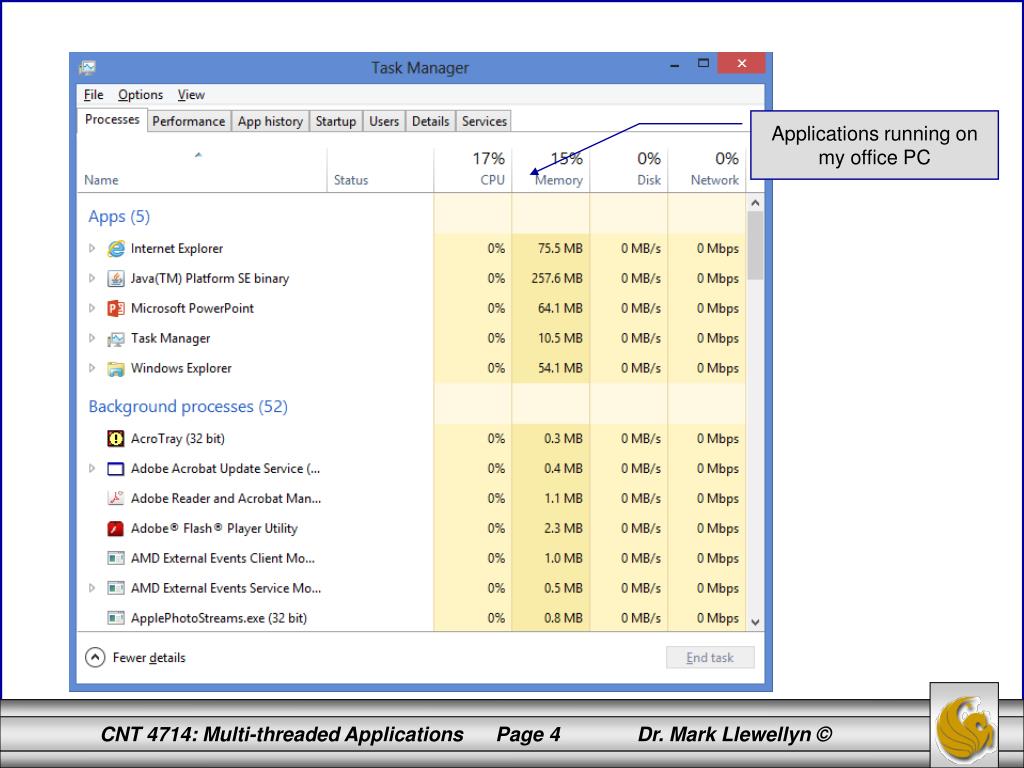Image resolution: width=1024 pixels, height=768 pixels.
Task: Expand the Task Manager process group
Action: 92,338
